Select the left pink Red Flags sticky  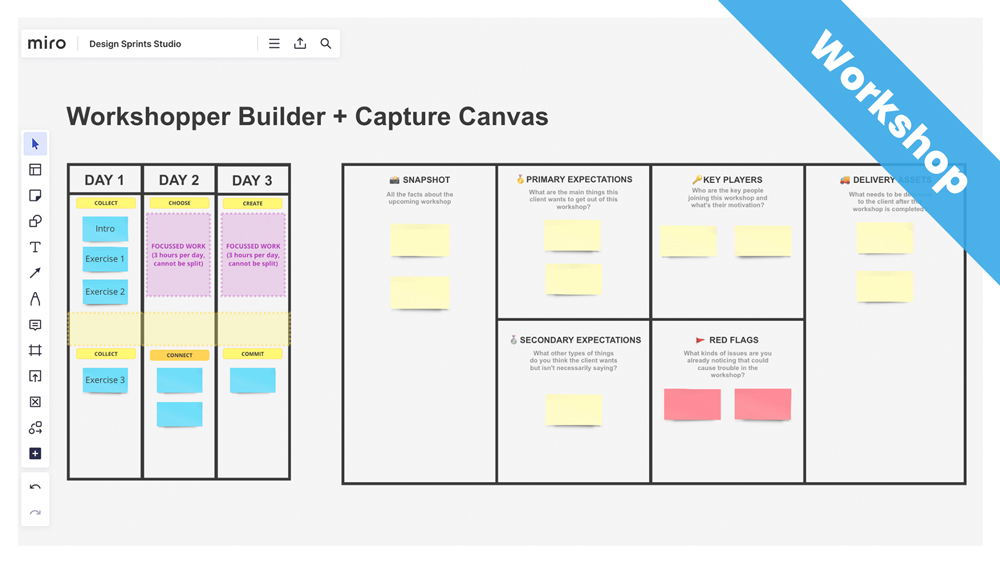point(692,404)
